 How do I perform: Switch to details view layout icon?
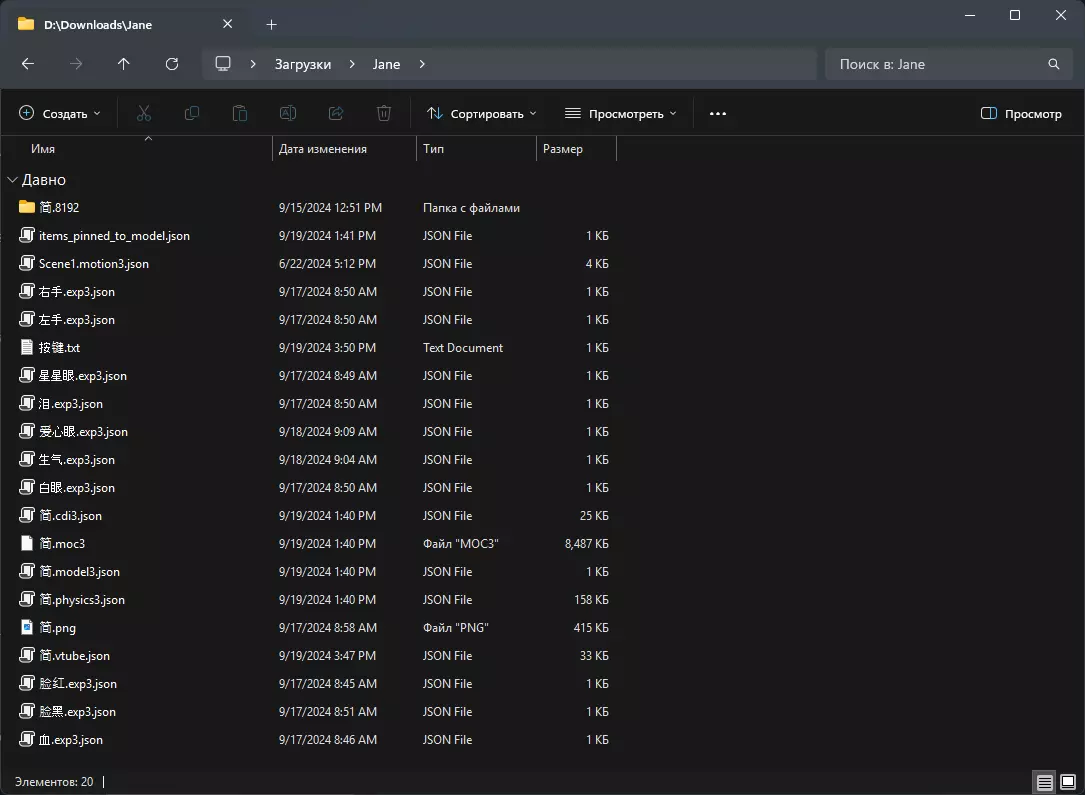pos(1044,782)
